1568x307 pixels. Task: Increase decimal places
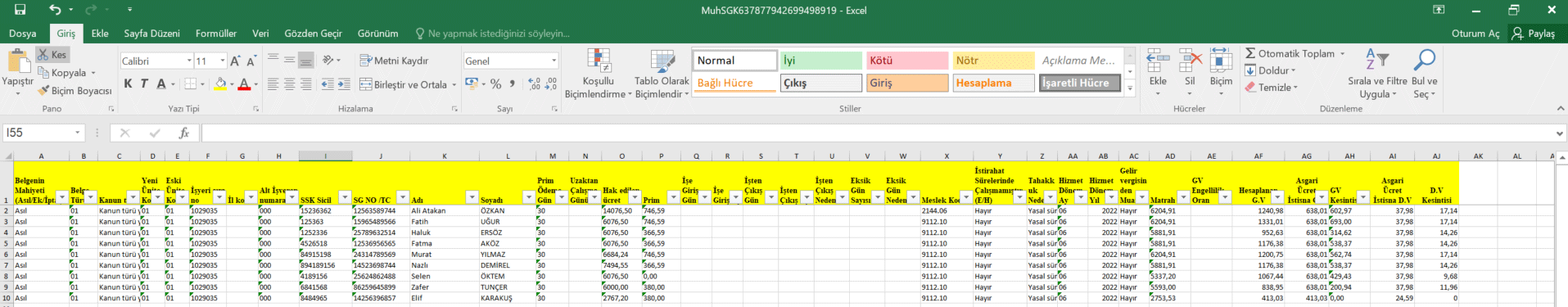(534, 84)
